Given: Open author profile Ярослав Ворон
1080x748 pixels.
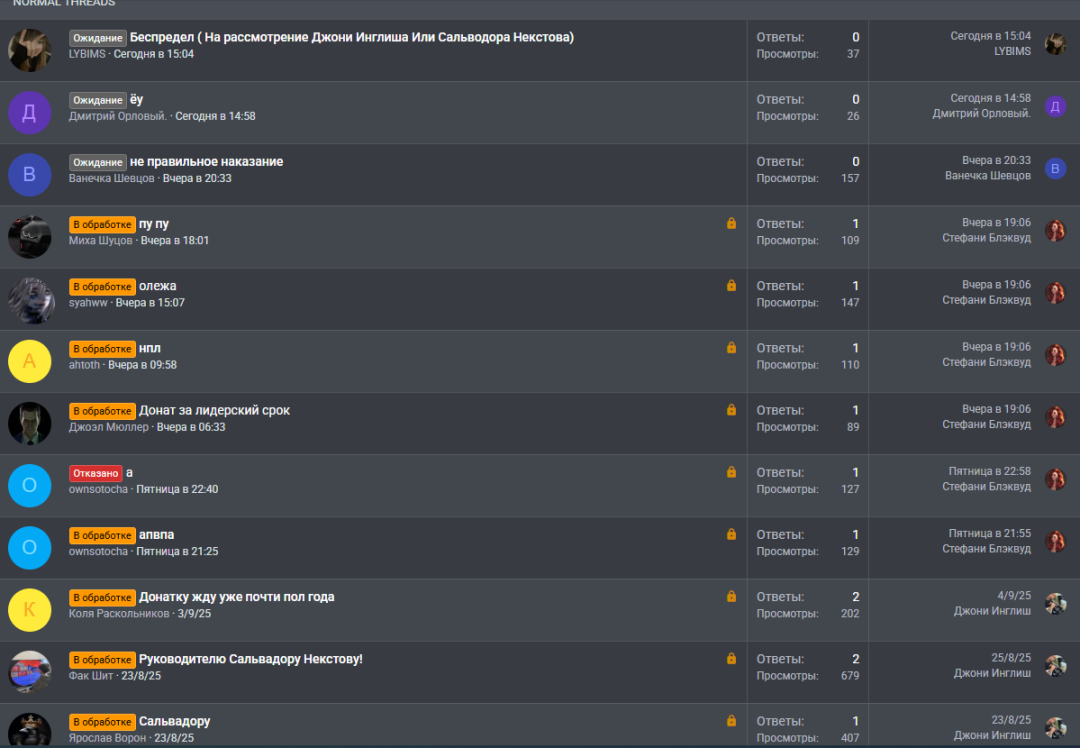Looking at the screenshot, I should tap(107, 738).
